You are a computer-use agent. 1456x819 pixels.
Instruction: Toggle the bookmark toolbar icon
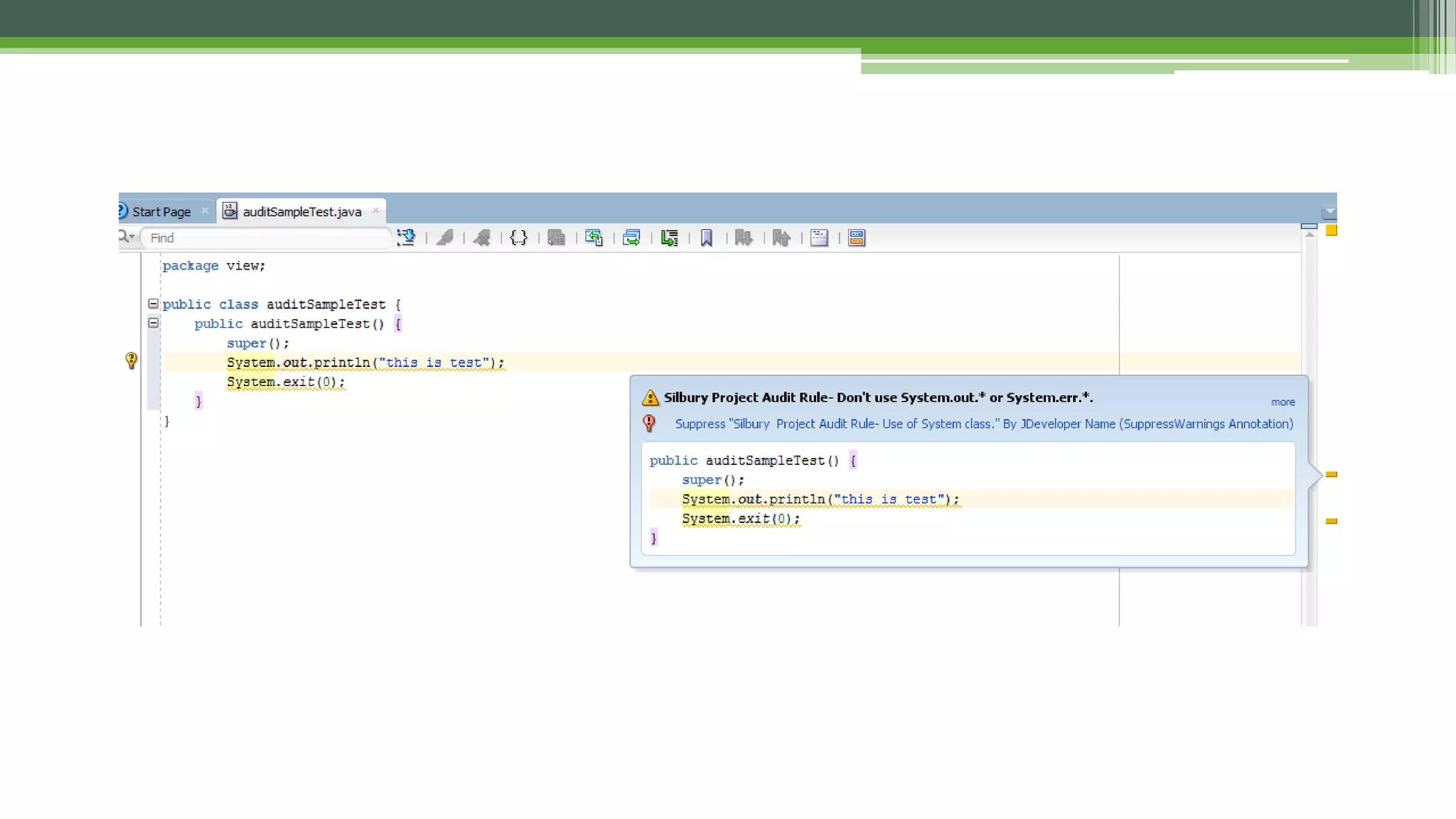point(707,237)
